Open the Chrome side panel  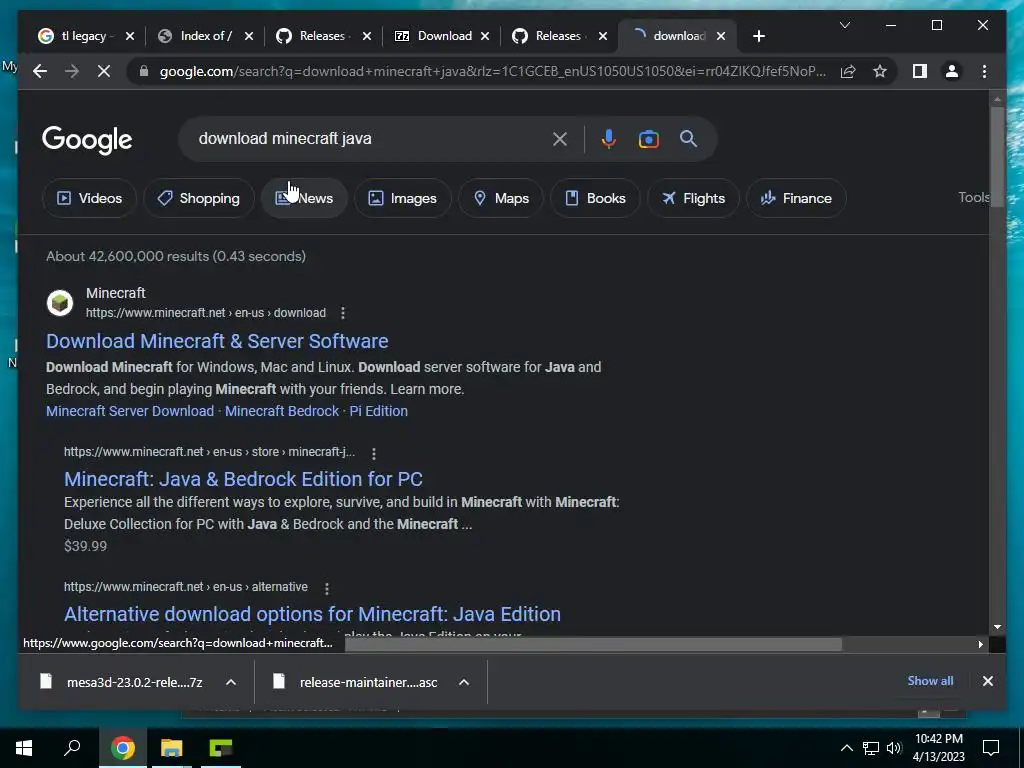tap(920, 71)
